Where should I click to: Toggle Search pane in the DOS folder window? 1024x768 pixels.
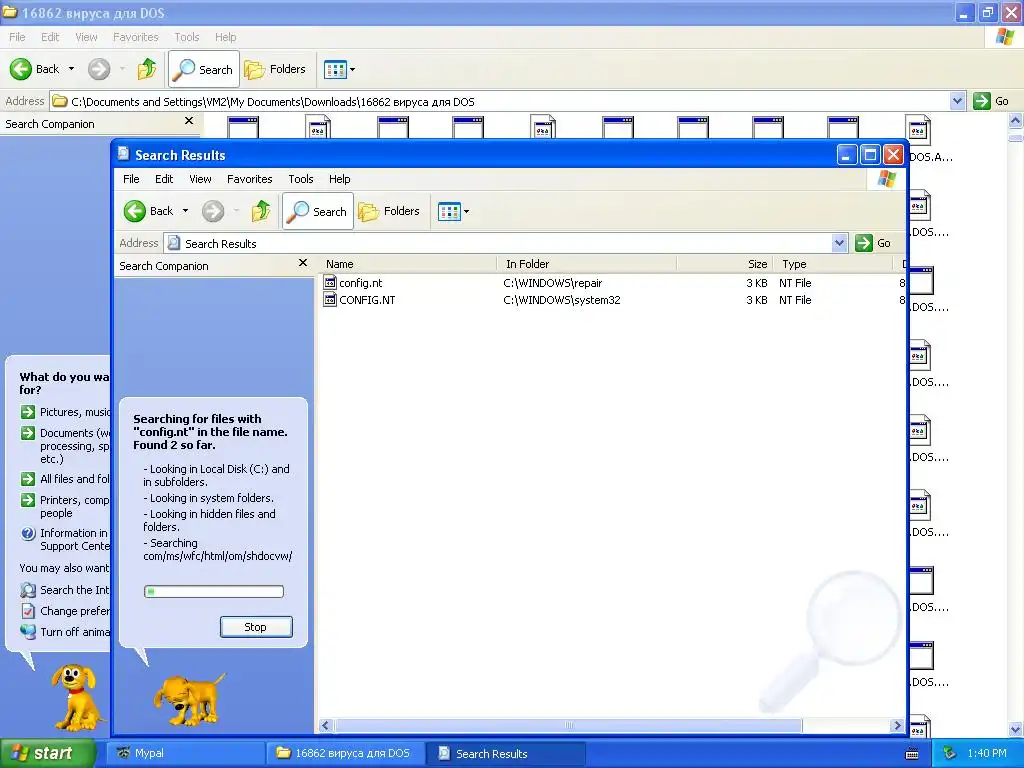click(204, 69)
